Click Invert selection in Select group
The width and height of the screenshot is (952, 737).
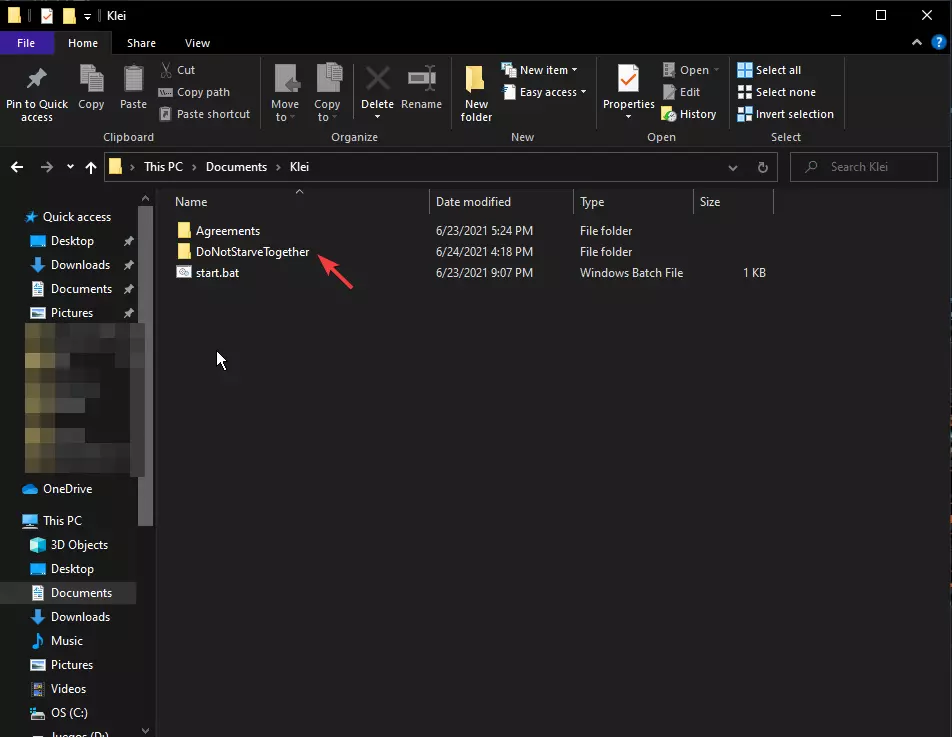pos(785,114)
